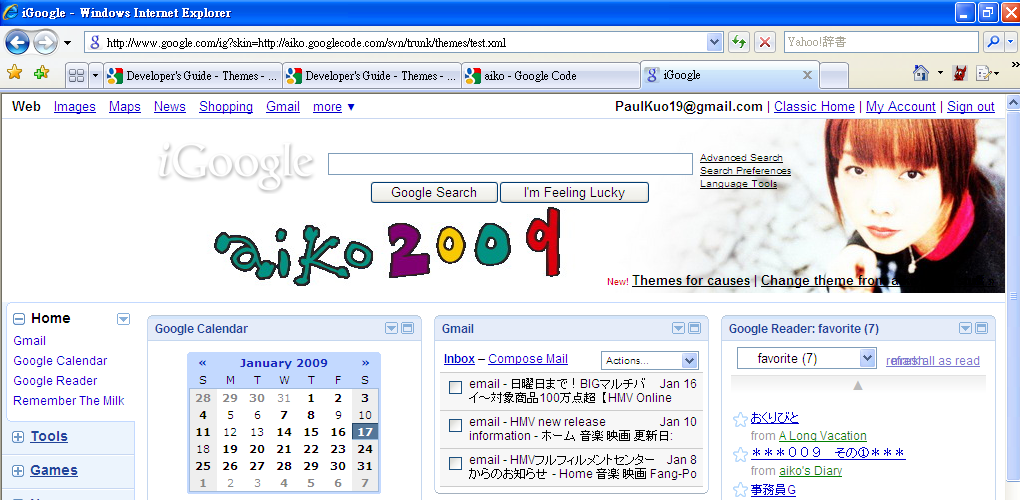Click the URL in the address bar
Image resolution: width=1020 pixels, height=500 pixels.
306,44
